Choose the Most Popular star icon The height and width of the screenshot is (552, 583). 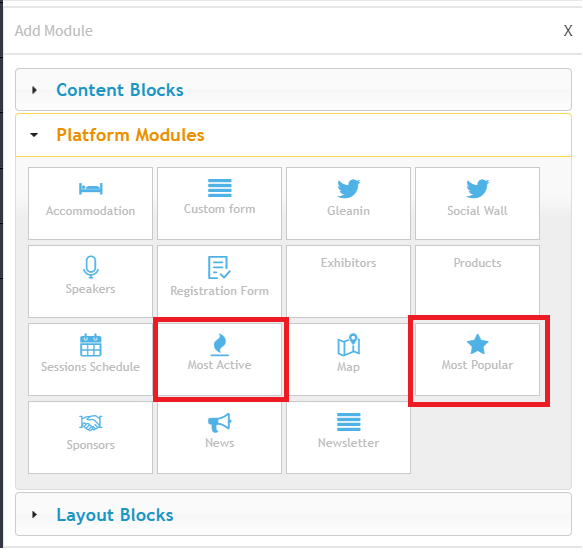tap(477, 344)
